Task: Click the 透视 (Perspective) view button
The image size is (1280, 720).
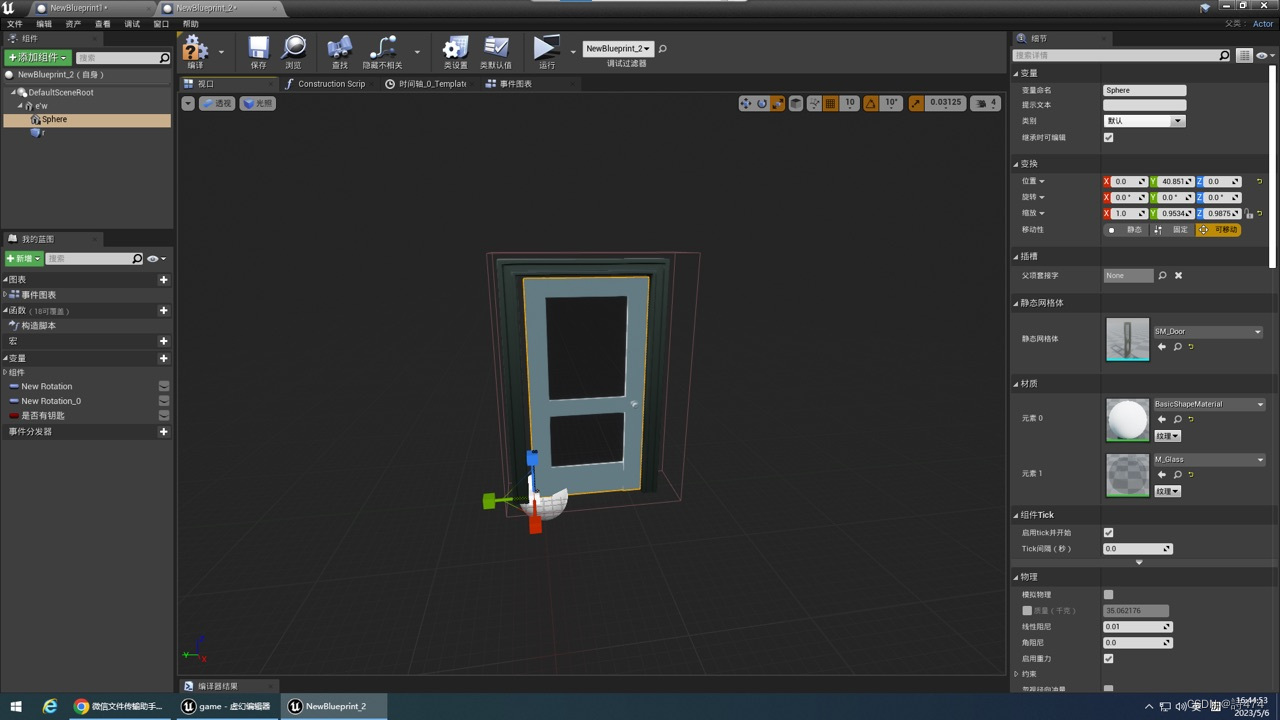Action: click(217, 103)
